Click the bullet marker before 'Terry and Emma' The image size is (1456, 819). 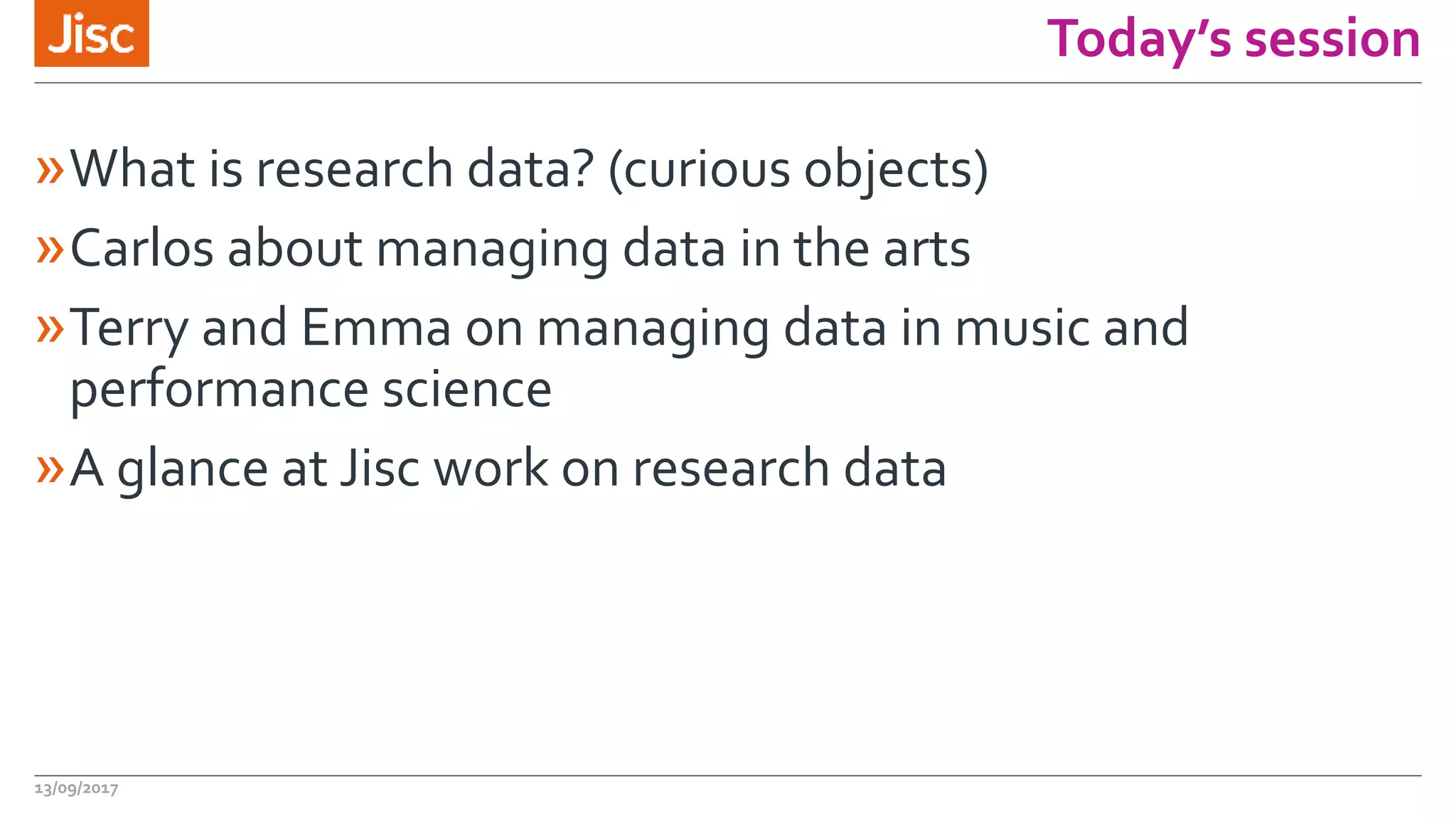click(x=50, y=328)
